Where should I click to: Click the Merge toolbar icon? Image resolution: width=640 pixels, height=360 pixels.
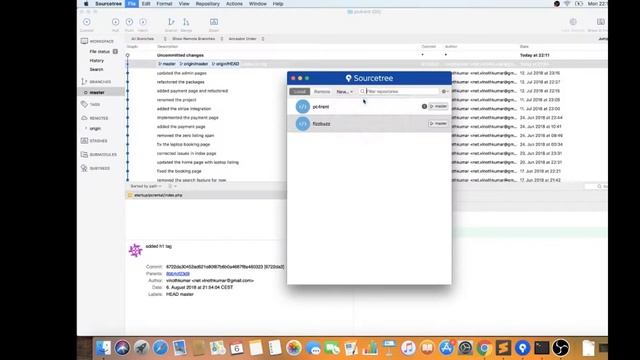(x=186, y=22)
